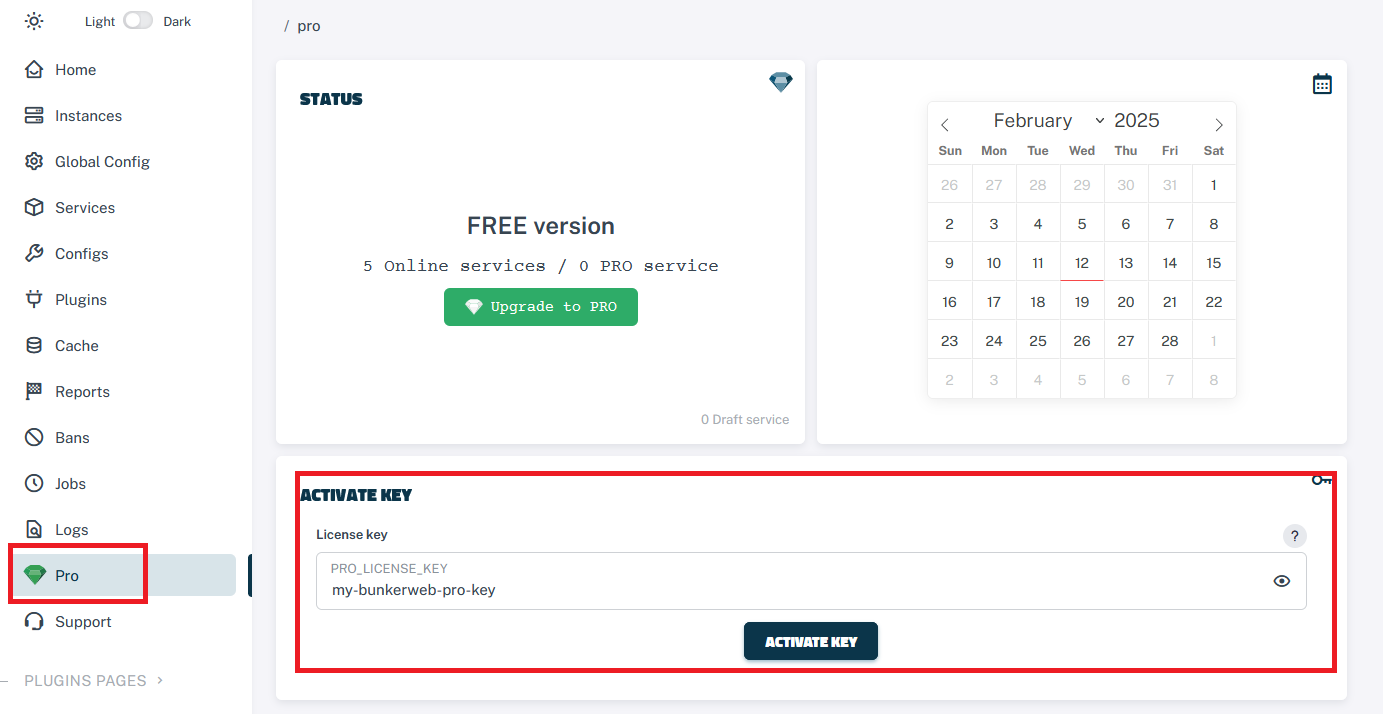Screen dimensions: 1383x714
Task: Select February 12 in the calendar
Action: coord(1082,263)
